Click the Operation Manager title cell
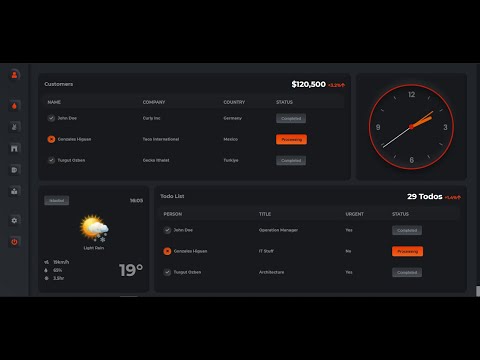The width and height of the screenshot is (480, 360). (278, 230)
